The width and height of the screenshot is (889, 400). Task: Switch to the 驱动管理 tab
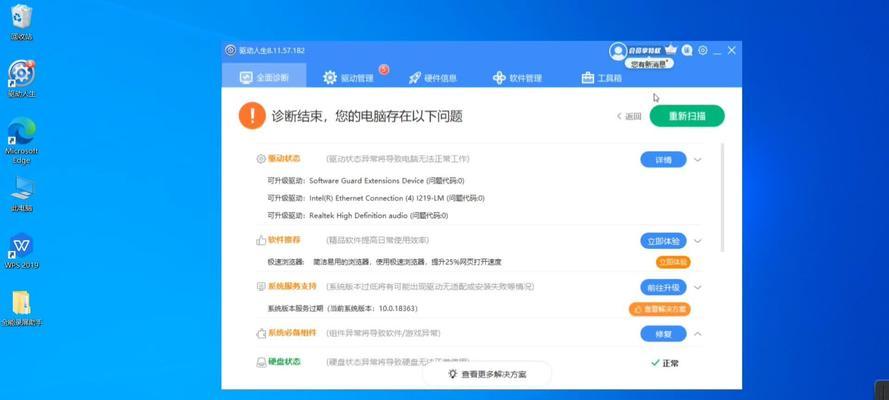pyautogui.click(x=348, y=78)
